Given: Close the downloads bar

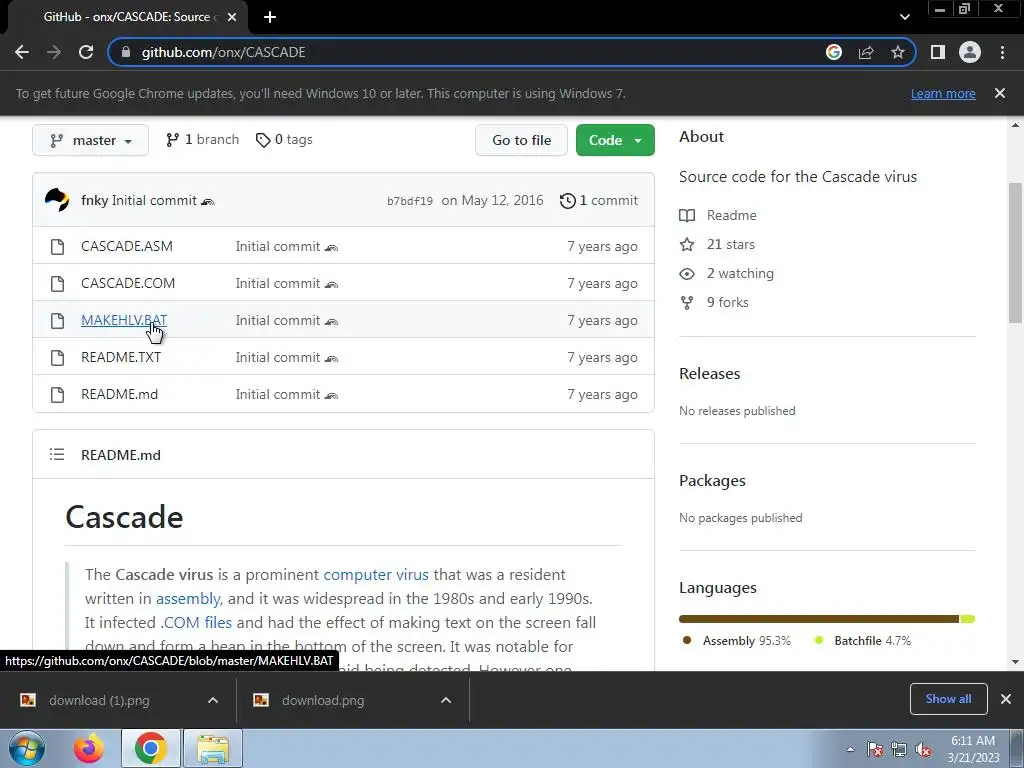Looking at the screenshot, I should (x=1006, y=699).
